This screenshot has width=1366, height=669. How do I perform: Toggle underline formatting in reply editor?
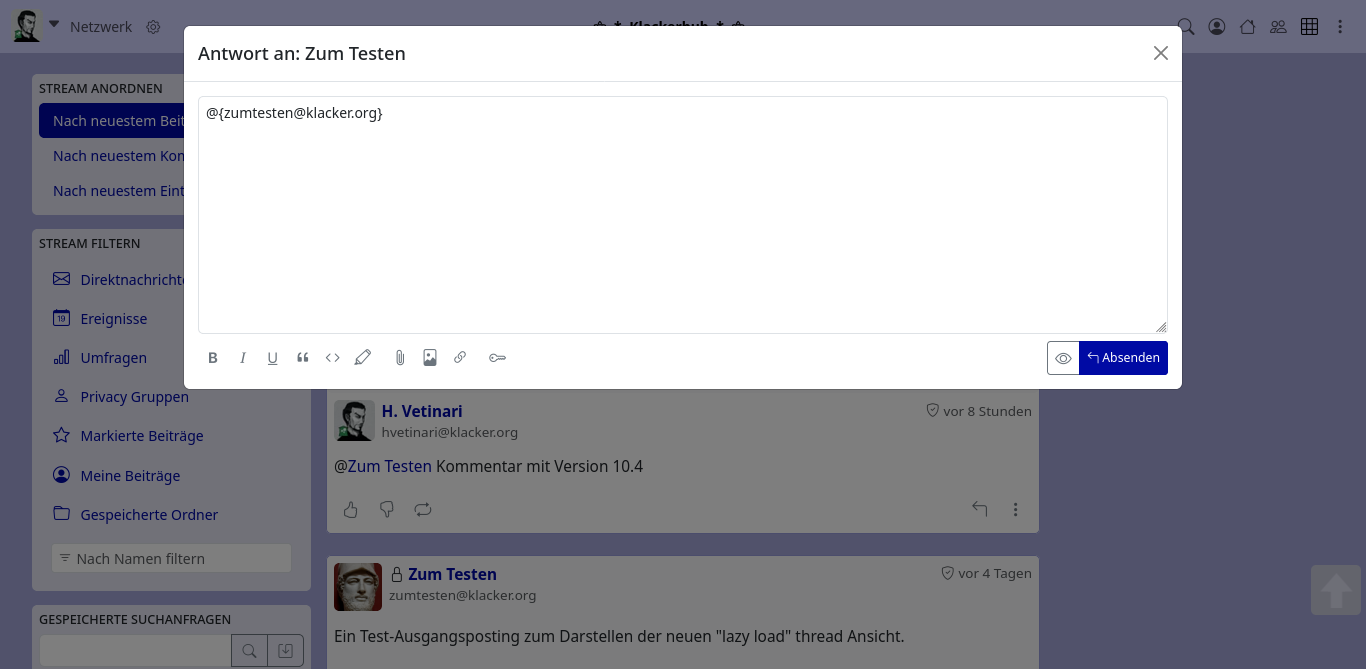pyautogui.click(x=272, y=358)
